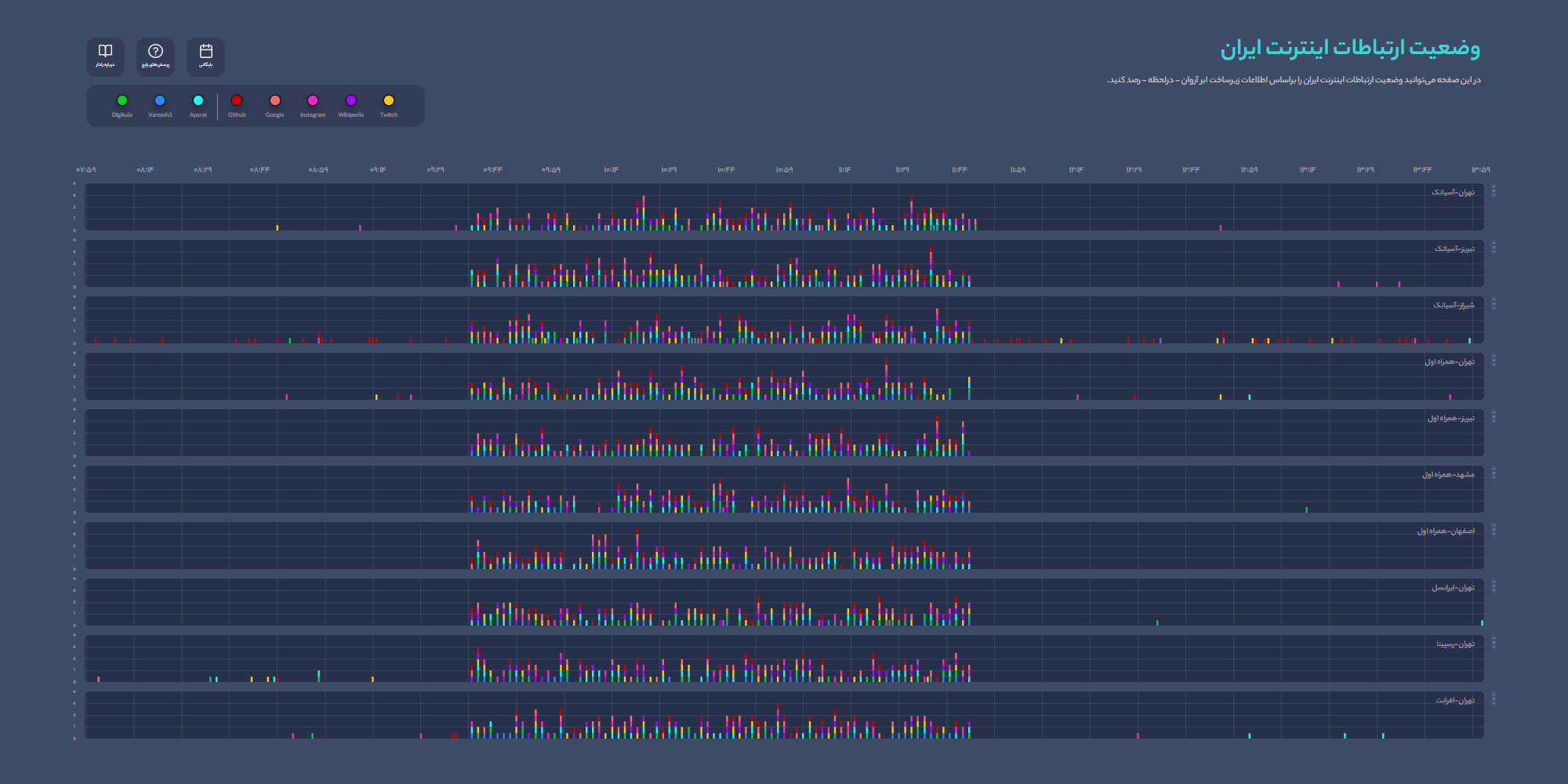The height and width of the screenshot is (784, 1568).
Task: Select the تهران-افرانت chart label
Action: click(1454, 701)
